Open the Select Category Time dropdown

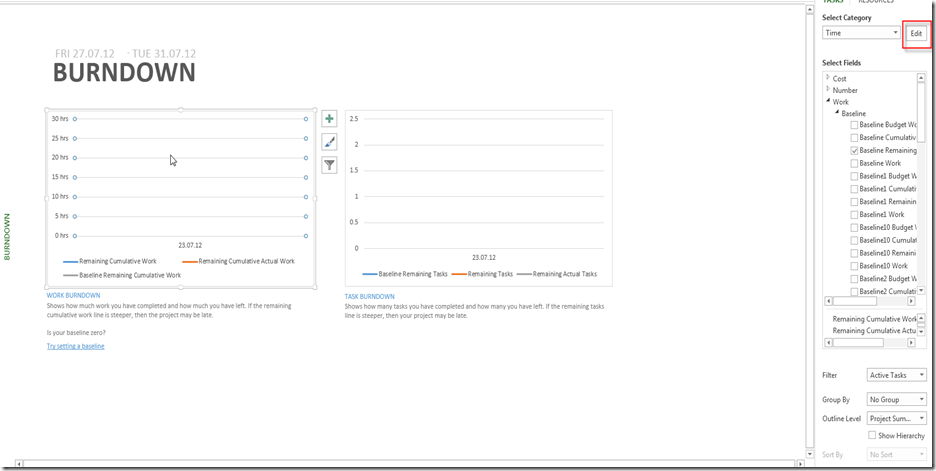pyautogui.click(x=861, y=33)
